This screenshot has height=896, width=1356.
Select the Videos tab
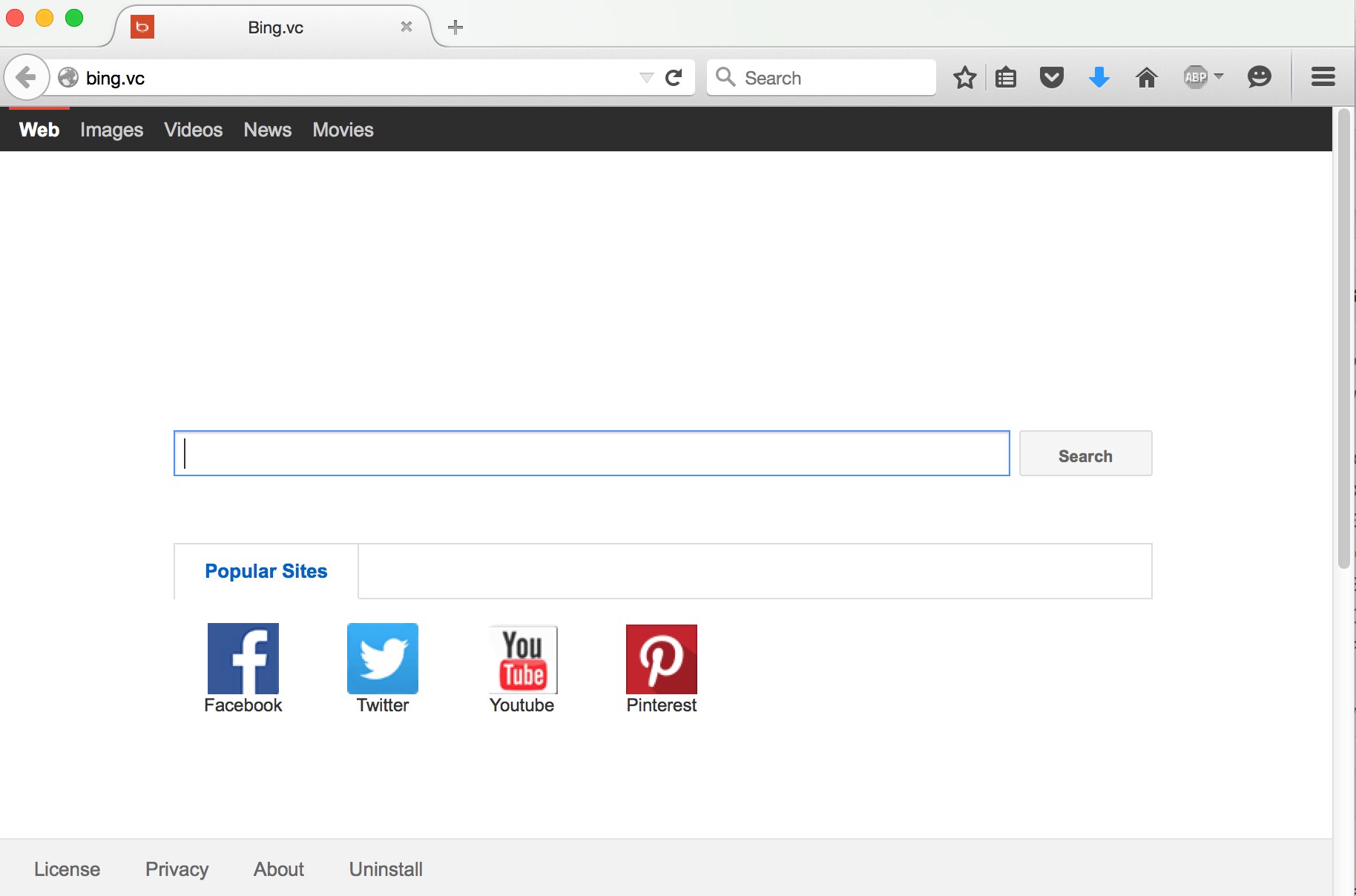[x=193, y=130]
